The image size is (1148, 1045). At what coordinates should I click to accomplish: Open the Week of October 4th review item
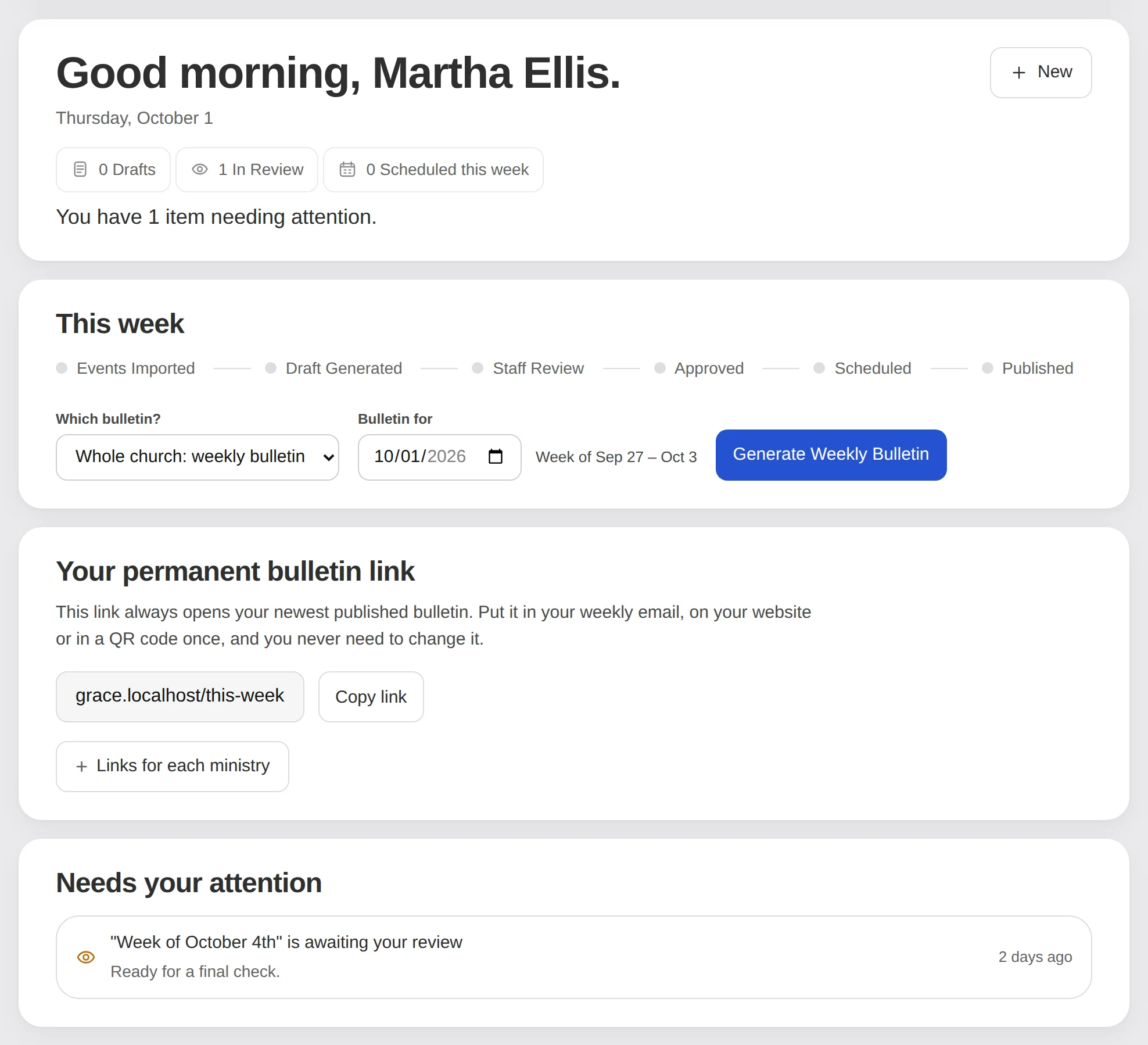574,957
